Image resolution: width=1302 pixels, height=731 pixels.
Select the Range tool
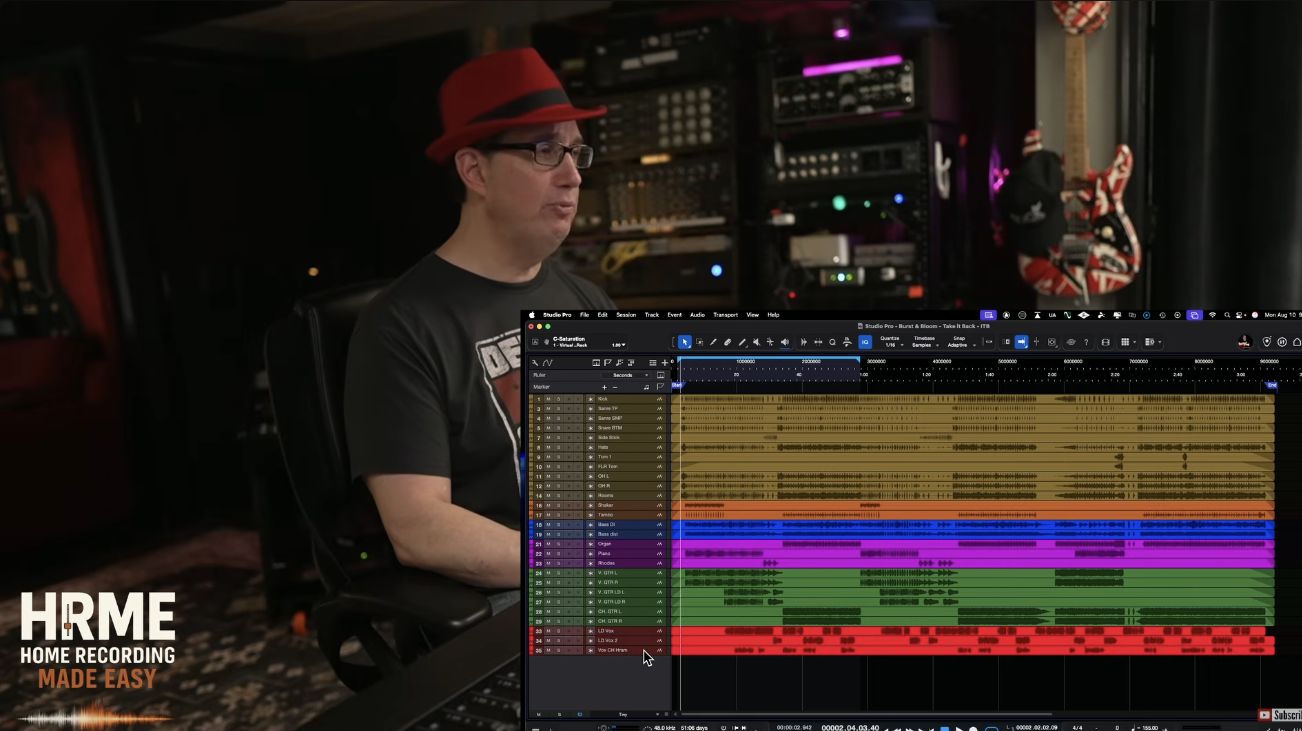point(699,342)
